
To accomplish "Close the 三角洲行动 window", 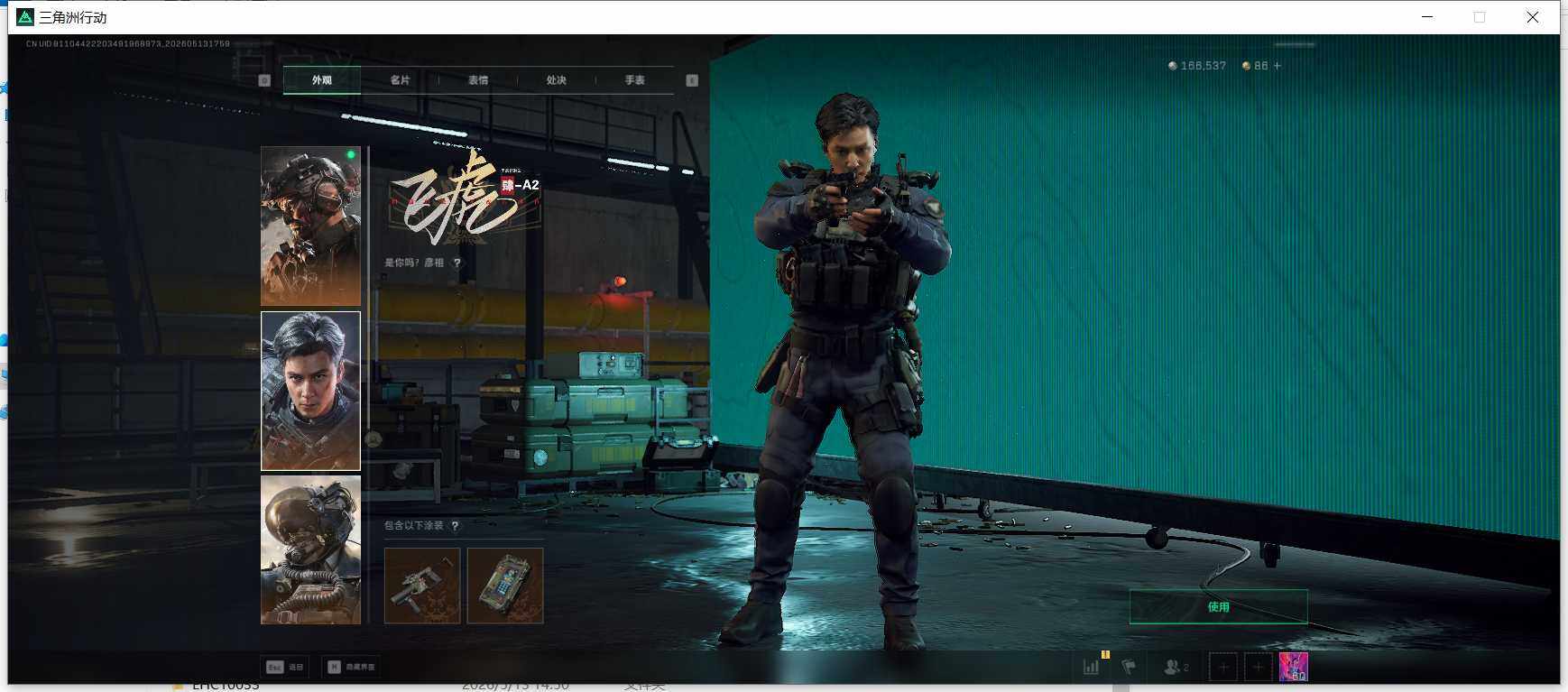I will click(1532, 17).
